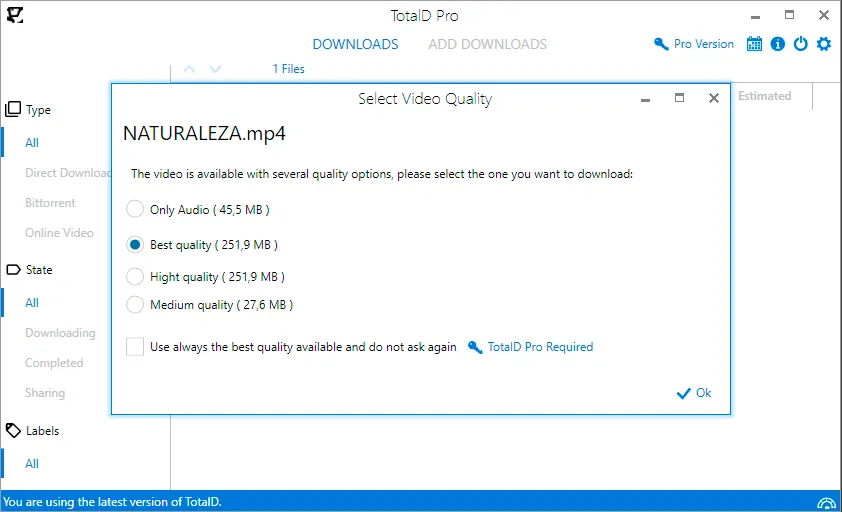The width and height of the screenshot is (842, 512).
Task: Select the Best quality radio button
Action: (135, 244)
